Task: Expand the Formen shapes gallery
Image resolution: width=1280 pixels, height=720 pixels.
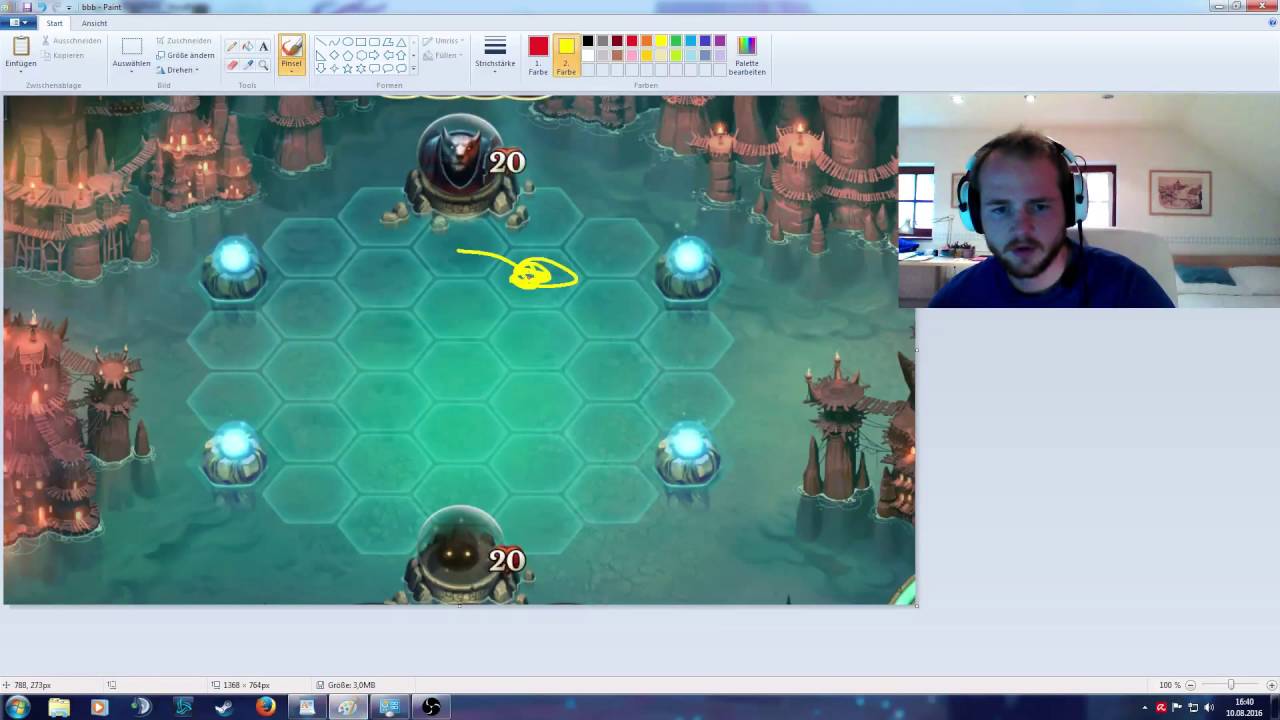Action: [414, 68]
